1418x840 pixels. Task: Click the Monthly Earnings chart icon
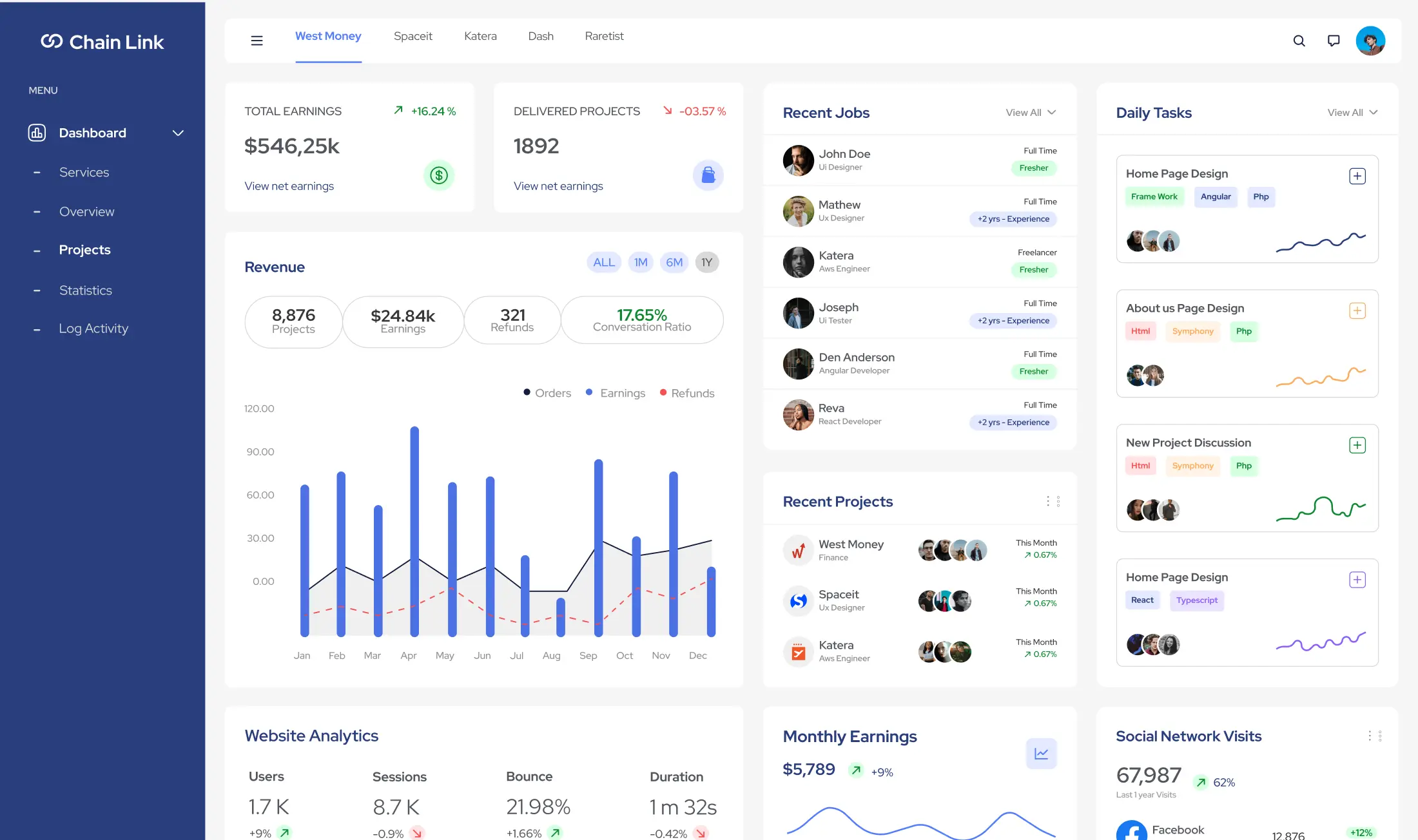[x=1041, y=753]
